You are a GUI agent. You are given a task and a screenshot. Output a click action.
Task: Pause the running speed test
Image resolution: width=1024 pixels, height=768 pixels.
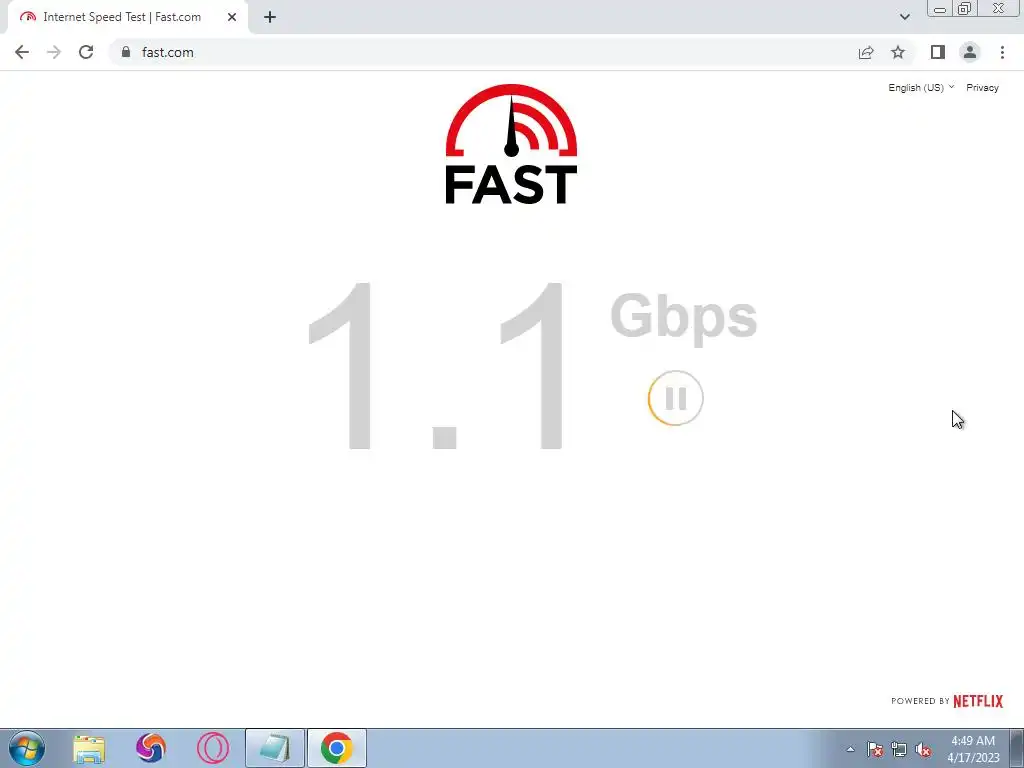point(675,398)
